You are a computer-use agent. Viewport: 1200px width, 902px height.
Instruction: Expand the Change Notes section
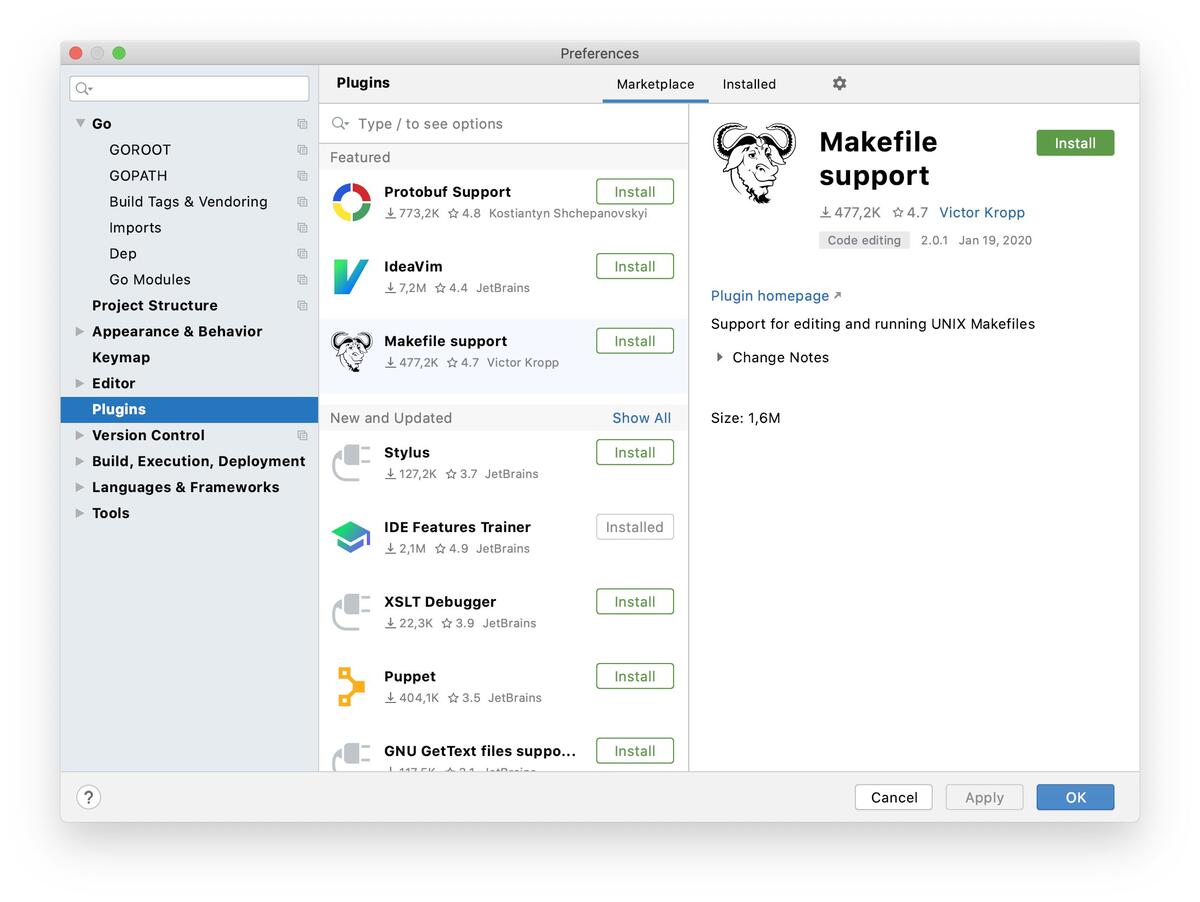coord(720,357)
